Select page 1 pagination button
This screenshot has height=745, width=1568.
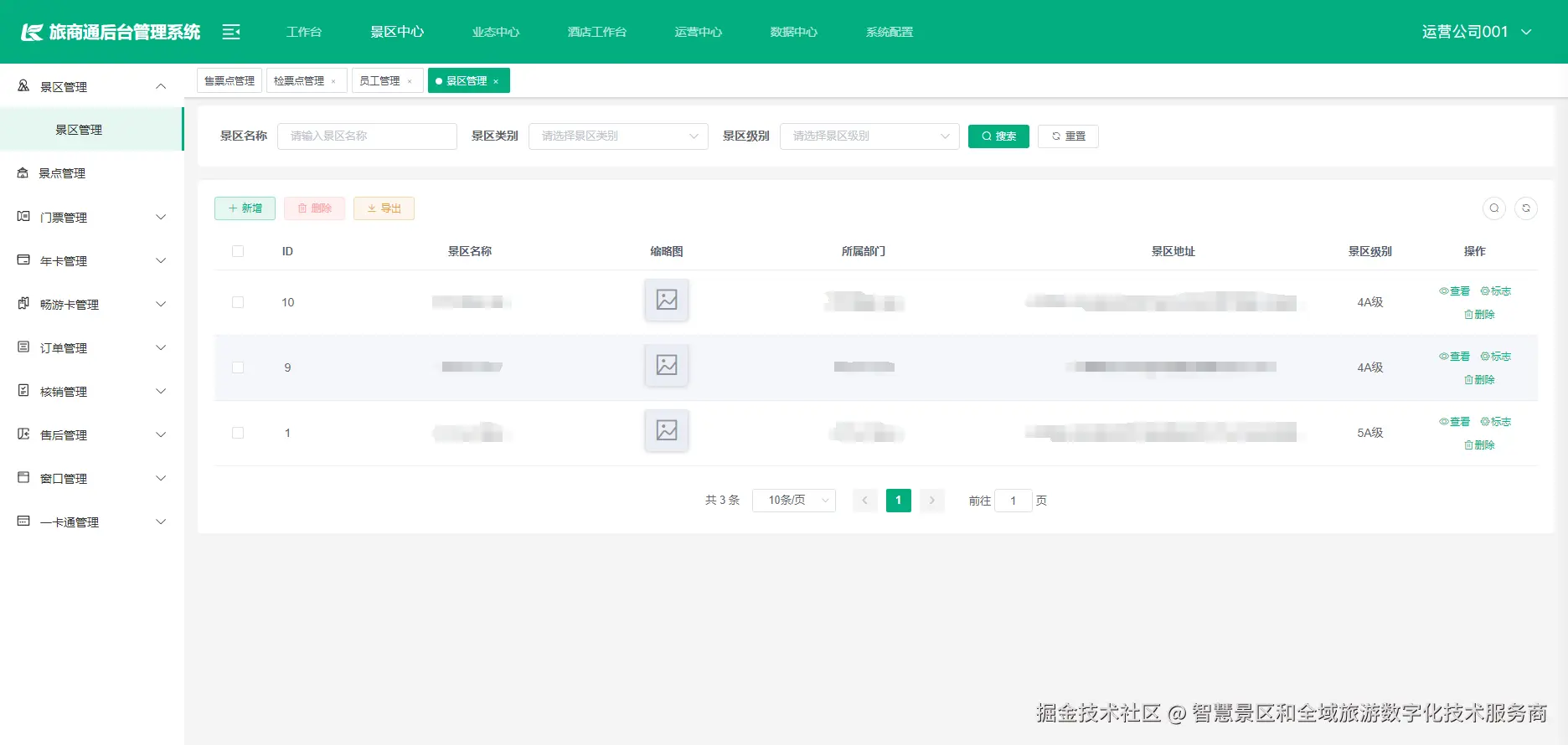(x=899, y=501)
